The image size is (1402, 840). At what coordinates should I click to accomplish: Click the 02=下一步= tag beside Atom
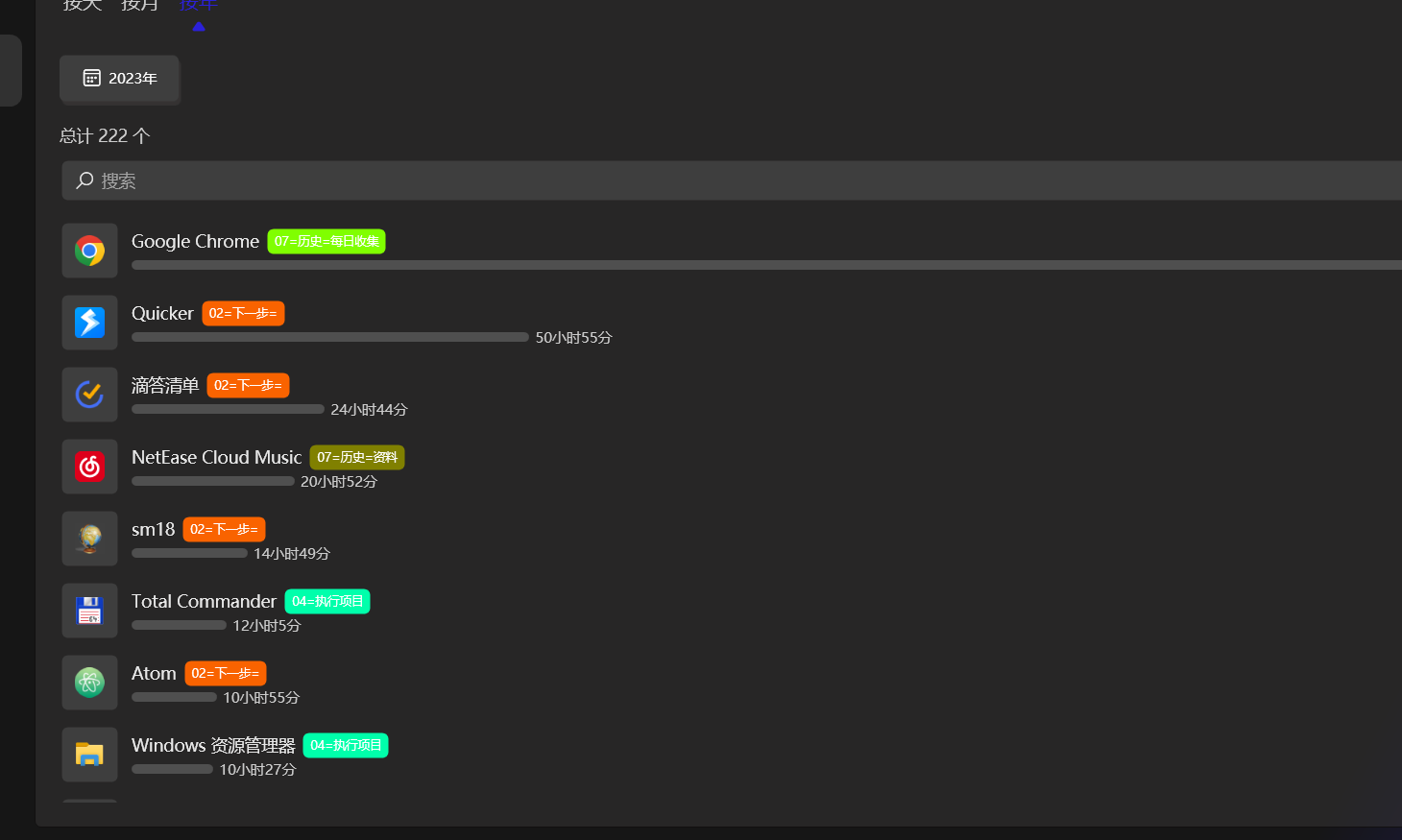tap(226, 673)
